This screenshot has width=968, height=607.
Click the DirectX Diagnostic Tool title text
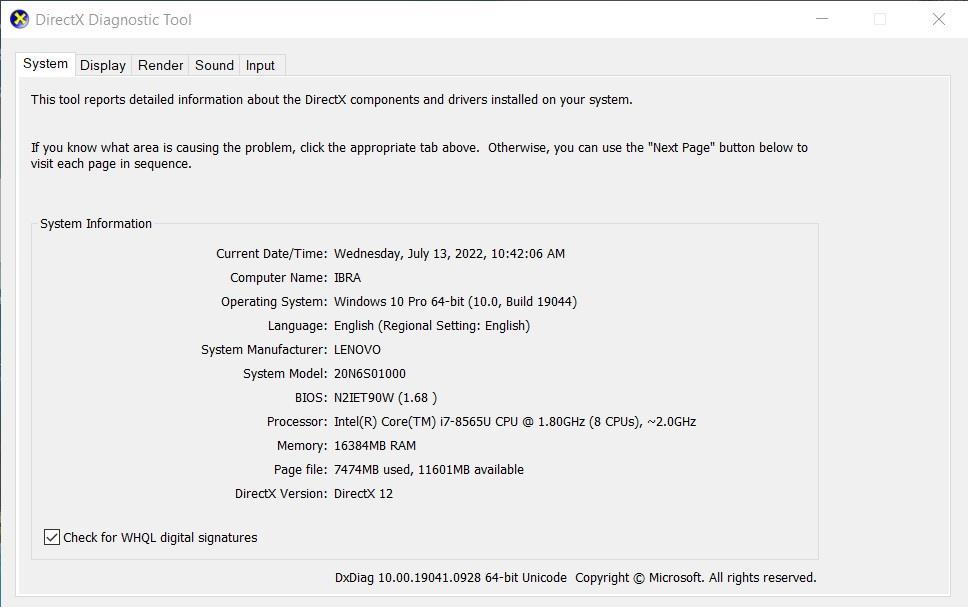114,20
